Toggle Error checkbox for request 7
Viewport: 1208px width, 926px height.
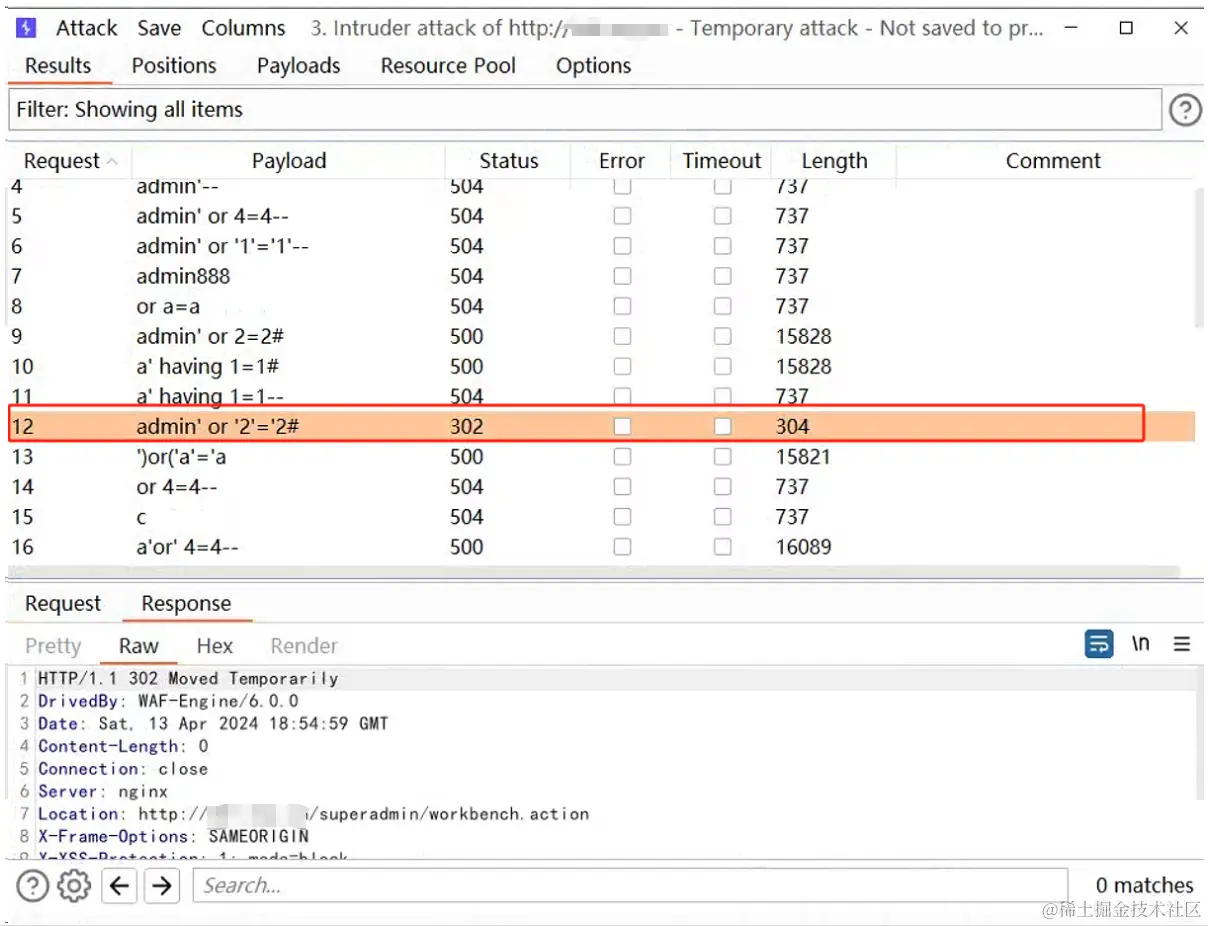(622, 276)
